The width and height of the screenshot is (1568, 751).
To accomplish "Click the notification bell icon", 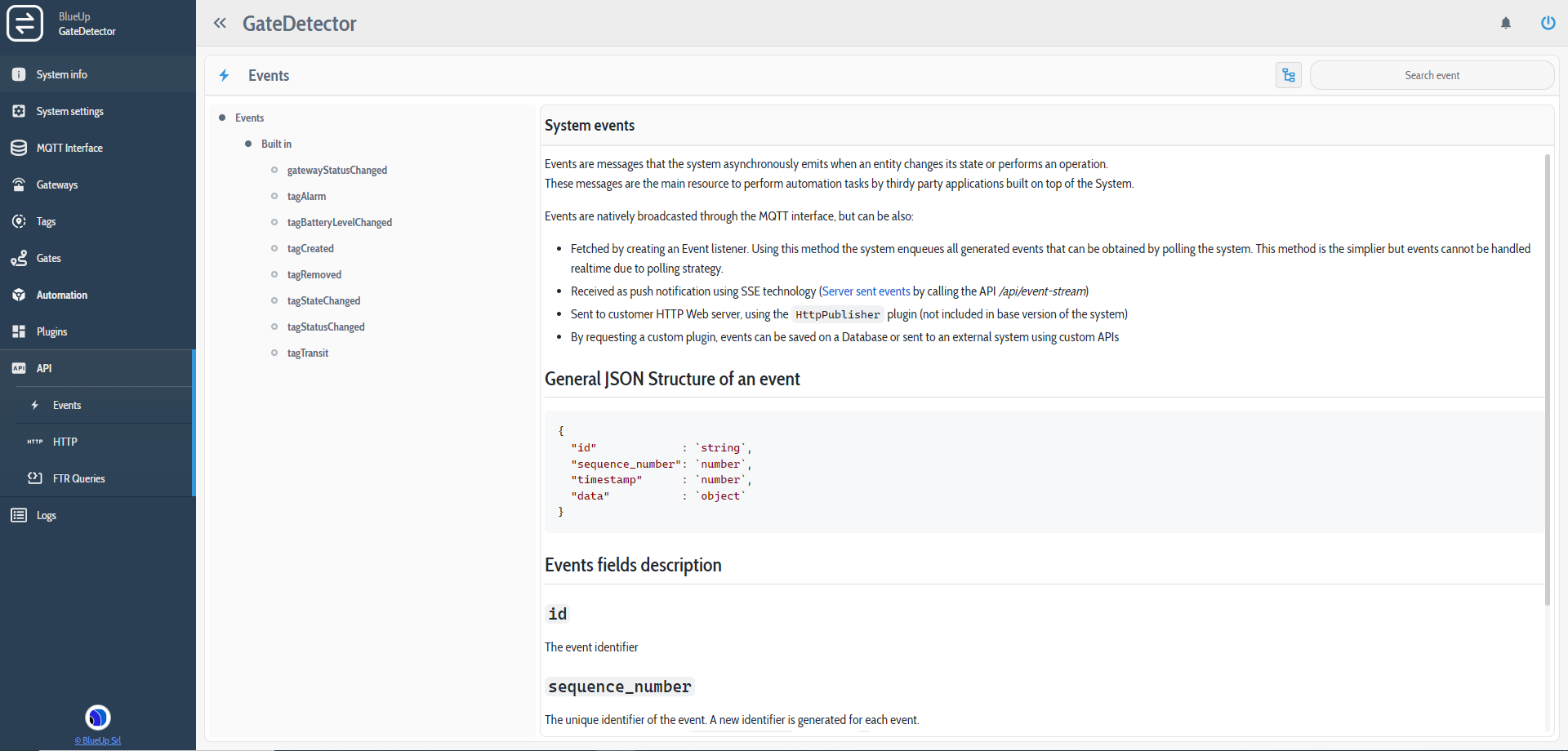I will (x=1506, y=23).
